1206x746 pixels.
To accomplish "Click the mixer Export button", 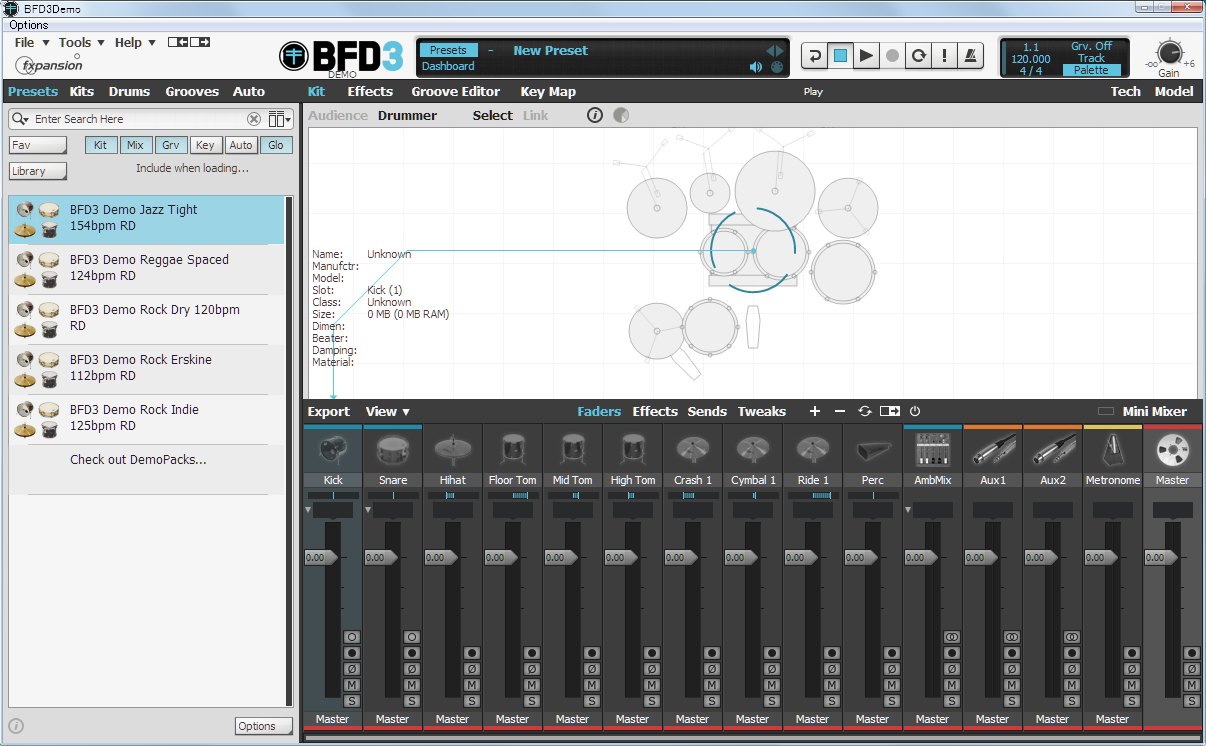I will (329, 411).
